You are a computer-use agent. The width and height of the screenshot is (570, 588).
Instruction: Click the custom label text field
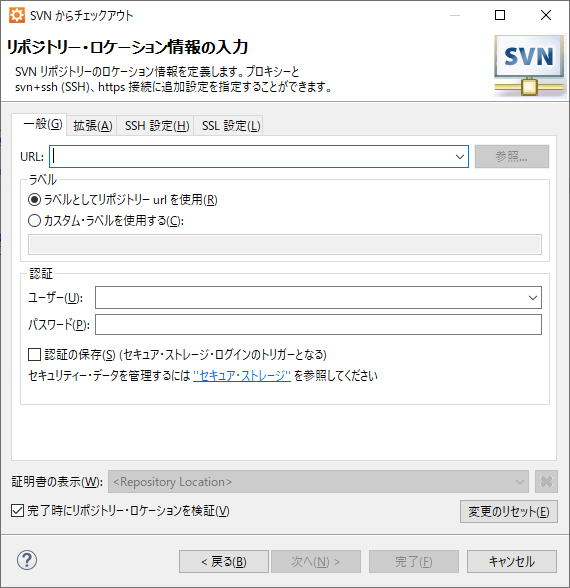click(285, 244)
